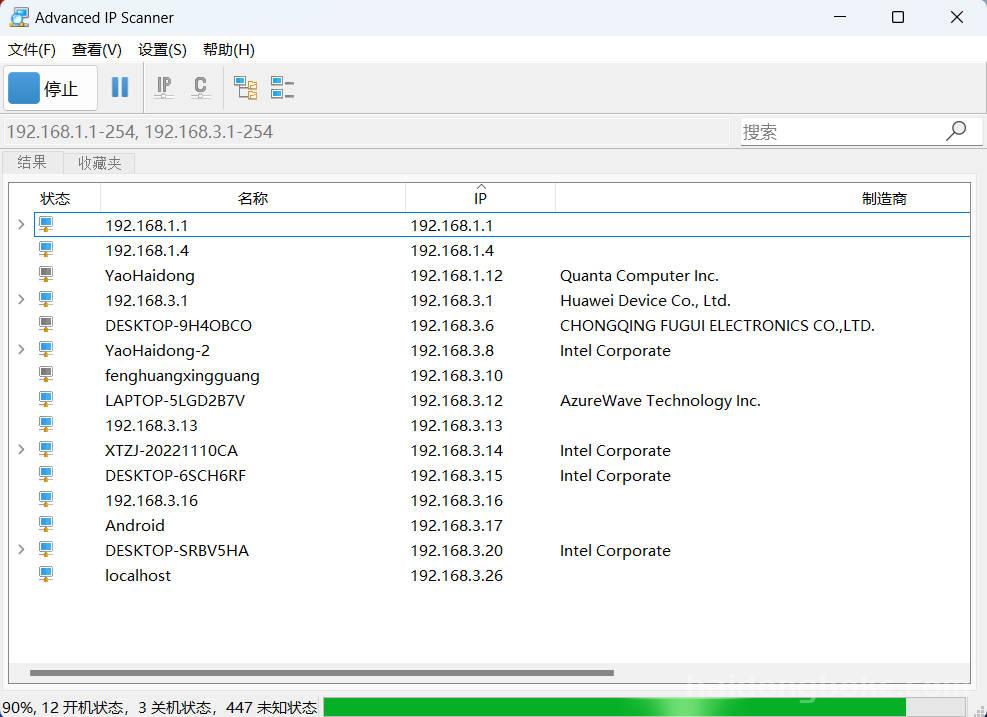987x717 pixels.
Task: Open the 查看(V) menu
Action: click(x=96, y=50)
